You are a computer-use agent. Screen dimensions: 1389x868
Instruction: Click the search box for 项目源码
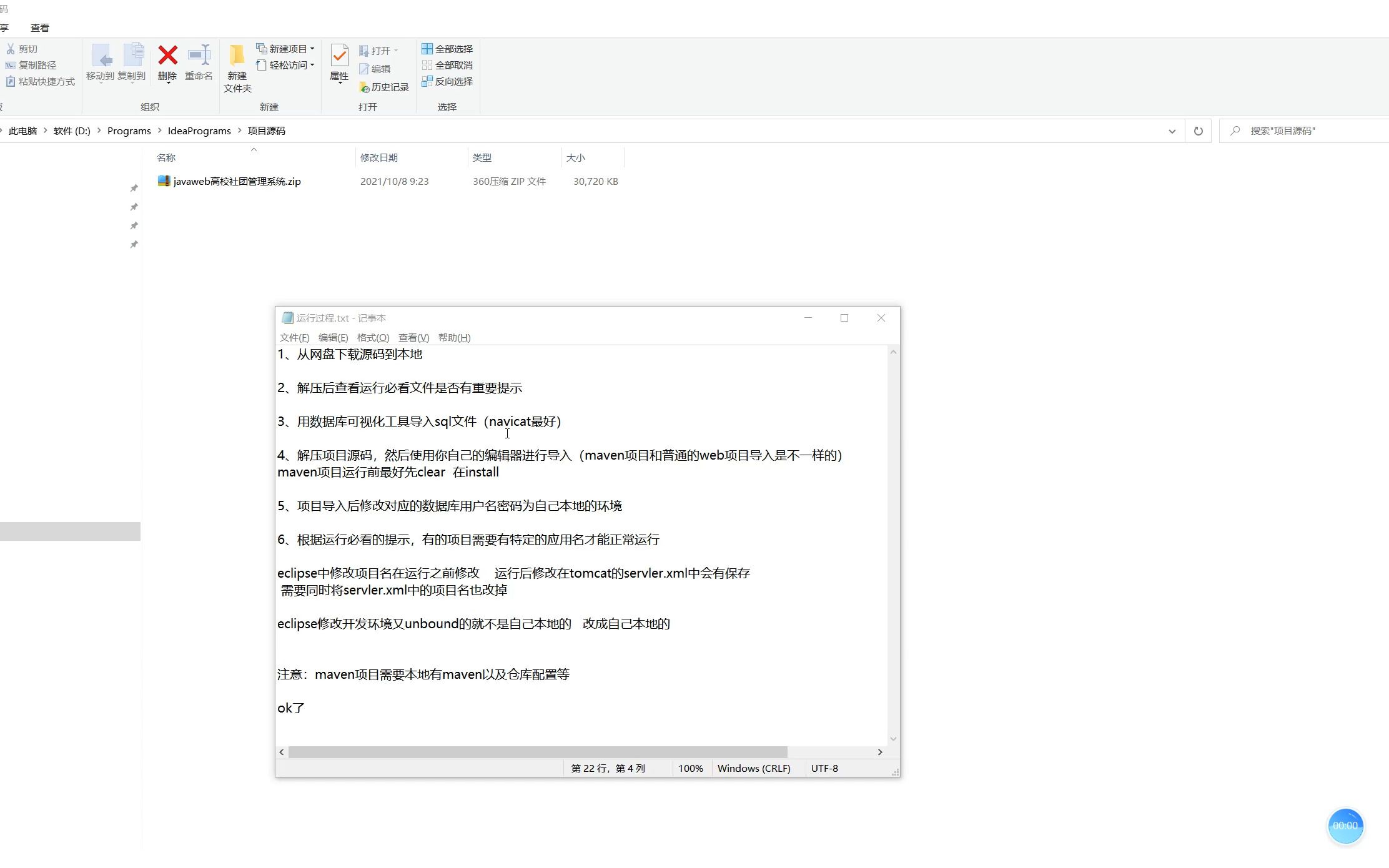(1304, 131)
